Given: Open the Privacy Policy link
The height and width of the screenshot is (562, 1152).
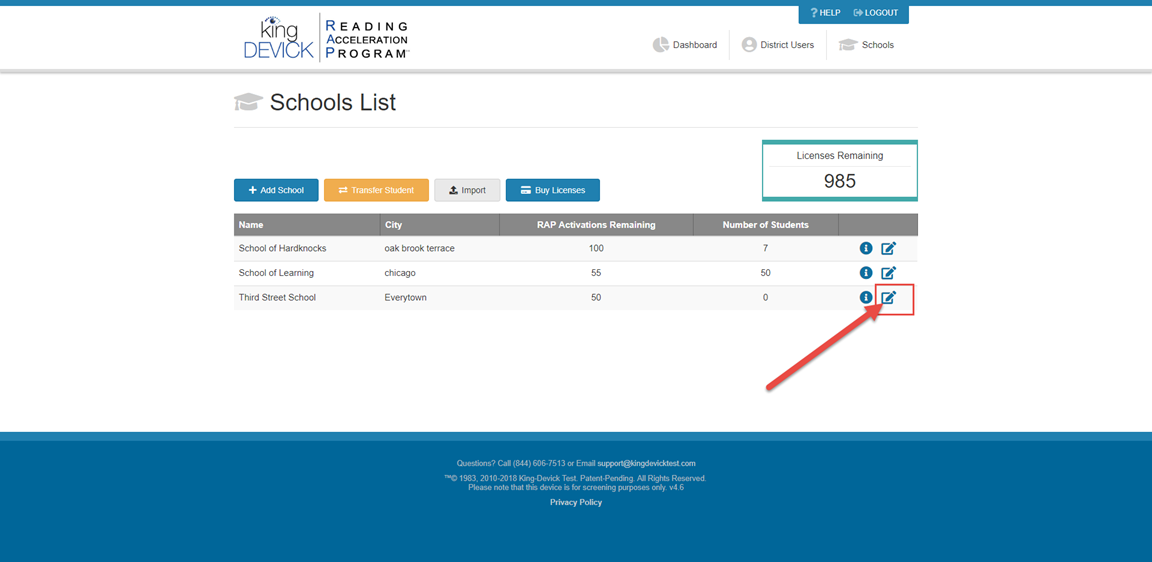Looking at the screenshot, I should point(576,502).
